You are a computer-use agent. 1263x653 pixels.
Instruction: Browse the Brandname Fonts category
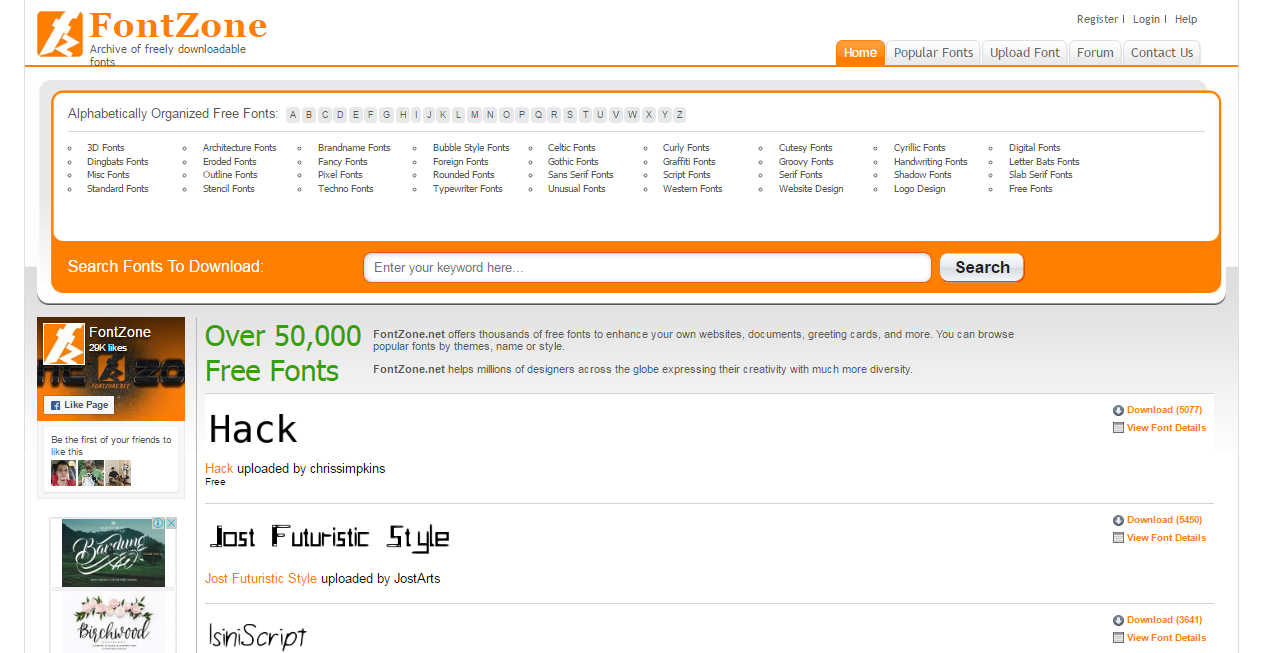point(354,148)
